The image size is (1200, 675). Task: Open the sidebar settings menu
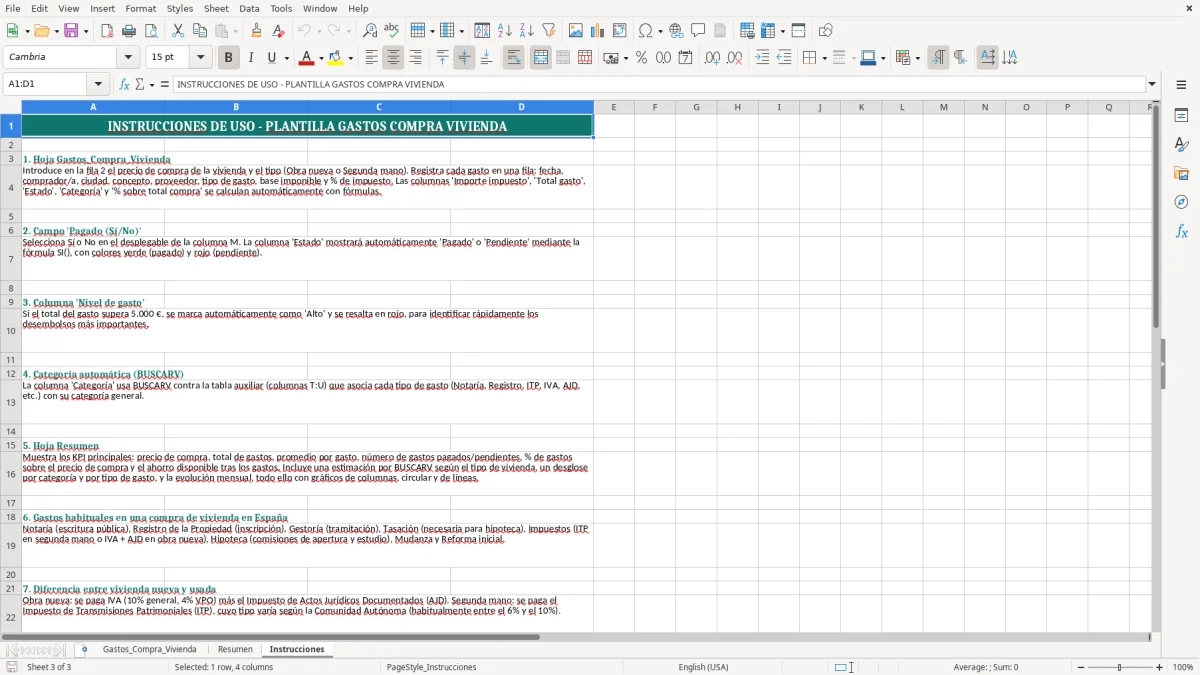click(1181, 85)
